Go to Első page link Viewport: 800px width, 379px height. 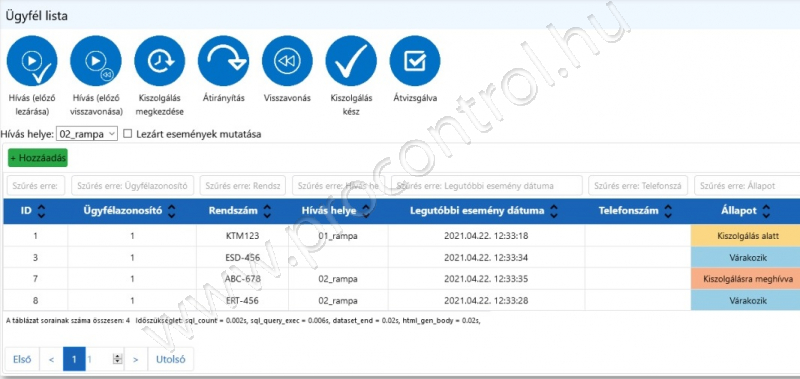pos(22,360)
